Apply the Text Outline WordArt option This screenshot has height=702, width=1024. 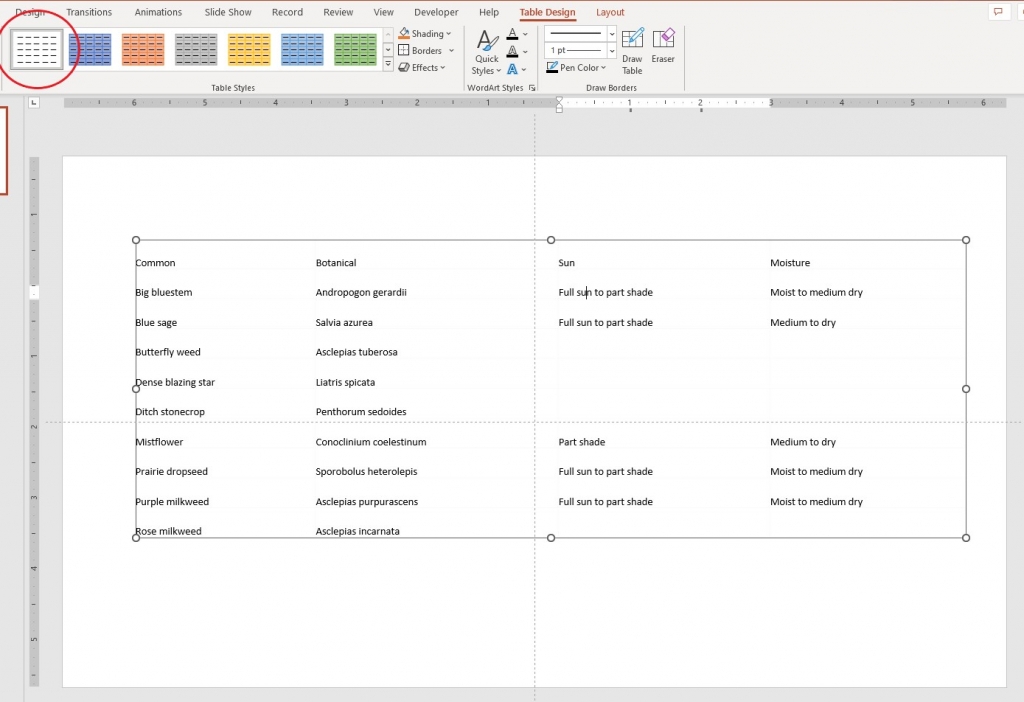point(513,50)
